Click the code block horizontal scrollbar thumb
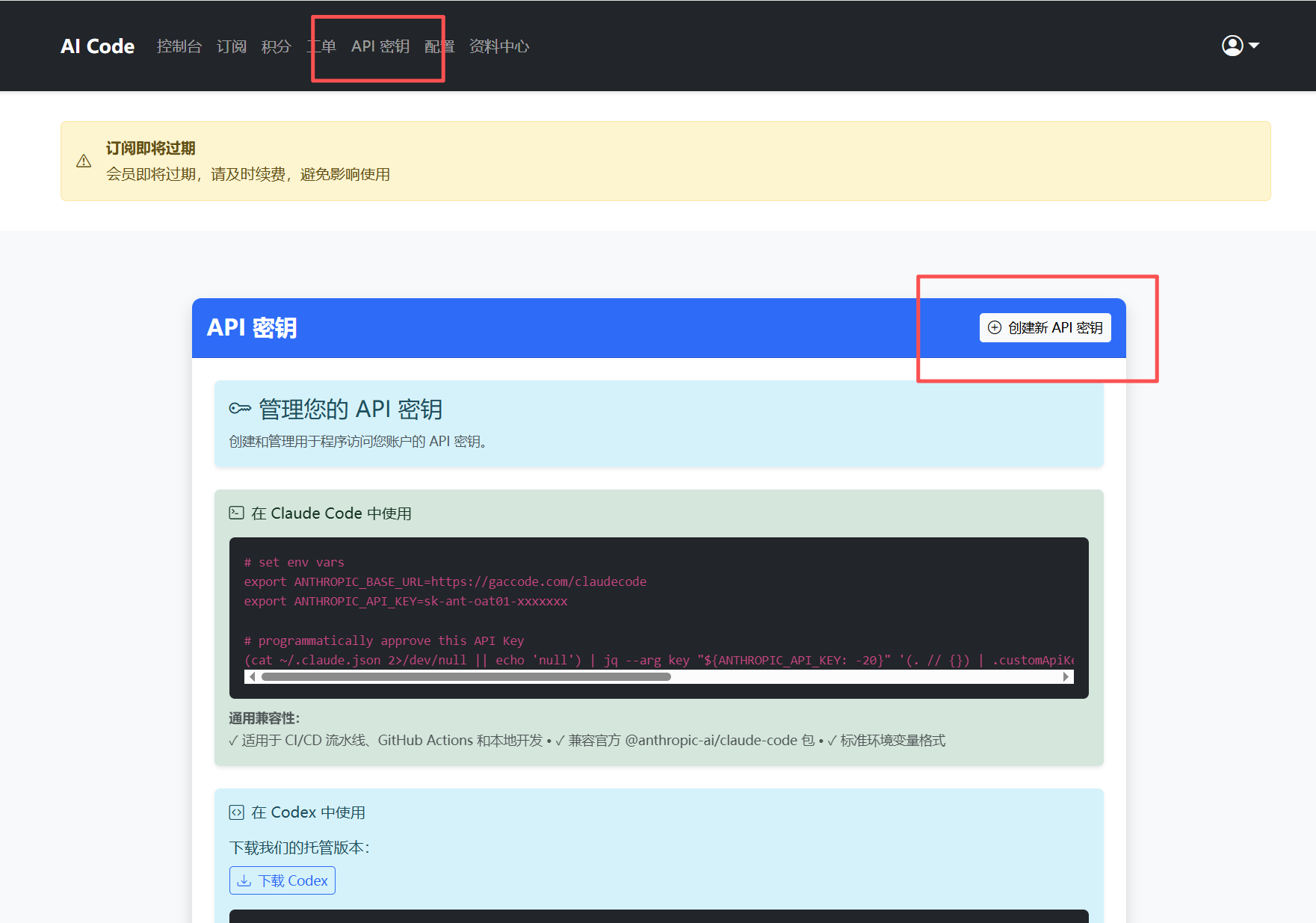 (466, 676)
